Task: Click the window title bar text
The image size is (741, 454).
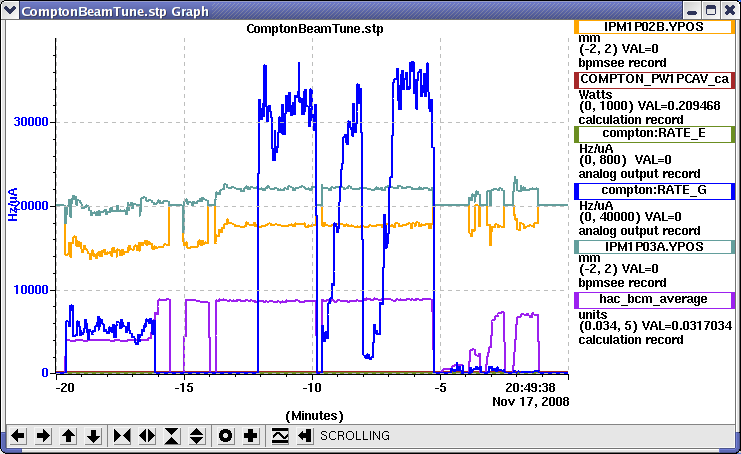Action: click(x=115, y=11)
